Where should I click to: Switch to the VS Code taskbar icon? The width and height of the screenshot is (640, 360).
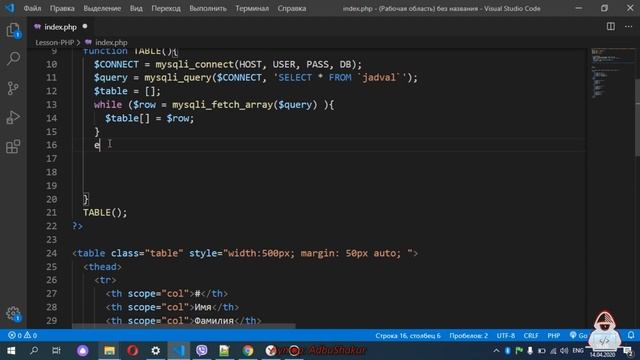179,351
